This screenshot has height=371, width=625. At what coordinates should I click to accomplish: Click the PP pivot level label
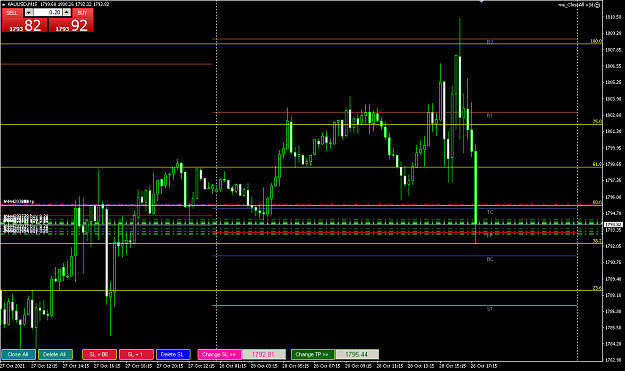coord(490,236)
